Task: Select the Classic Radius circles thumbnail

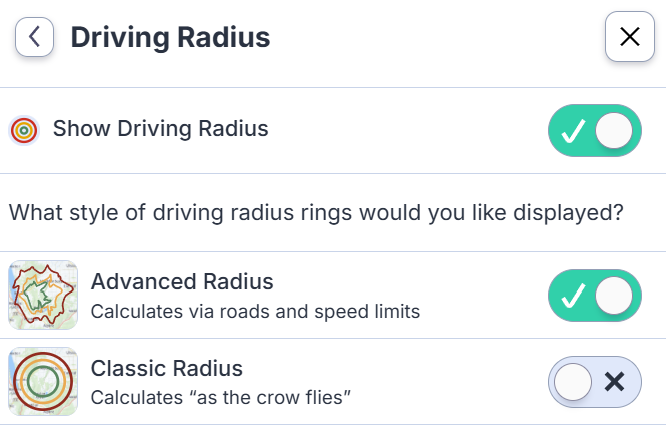Action: tap(43, 381)
